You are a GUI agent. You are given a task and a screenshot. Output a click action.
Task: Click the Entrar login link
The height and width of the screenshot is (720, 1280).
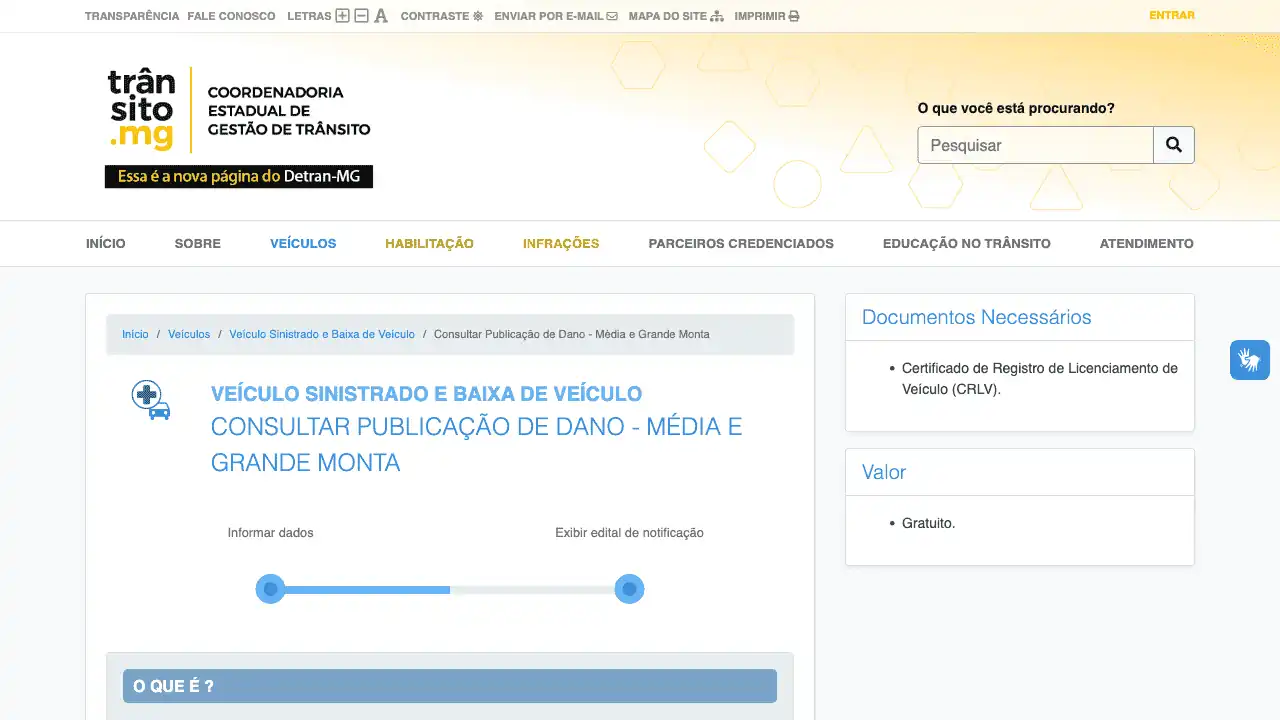click(x=1172, y=15)
